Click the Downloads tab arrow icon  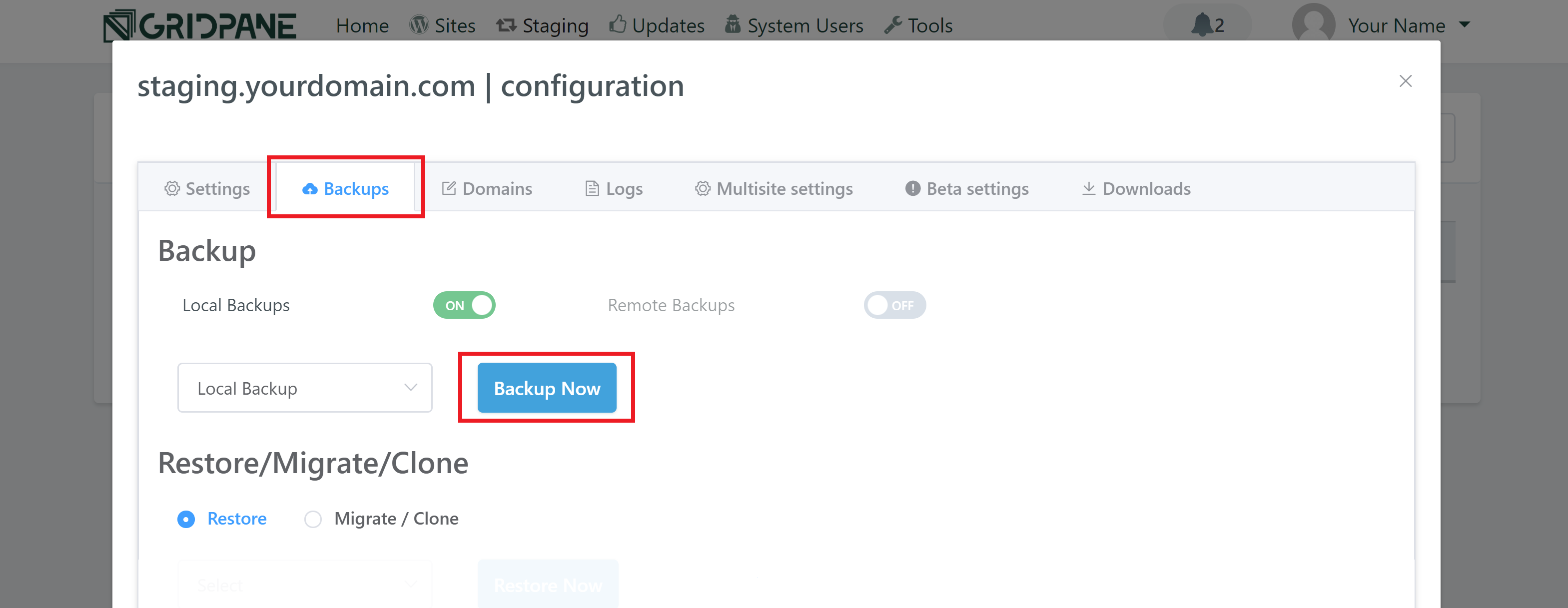1089,189
